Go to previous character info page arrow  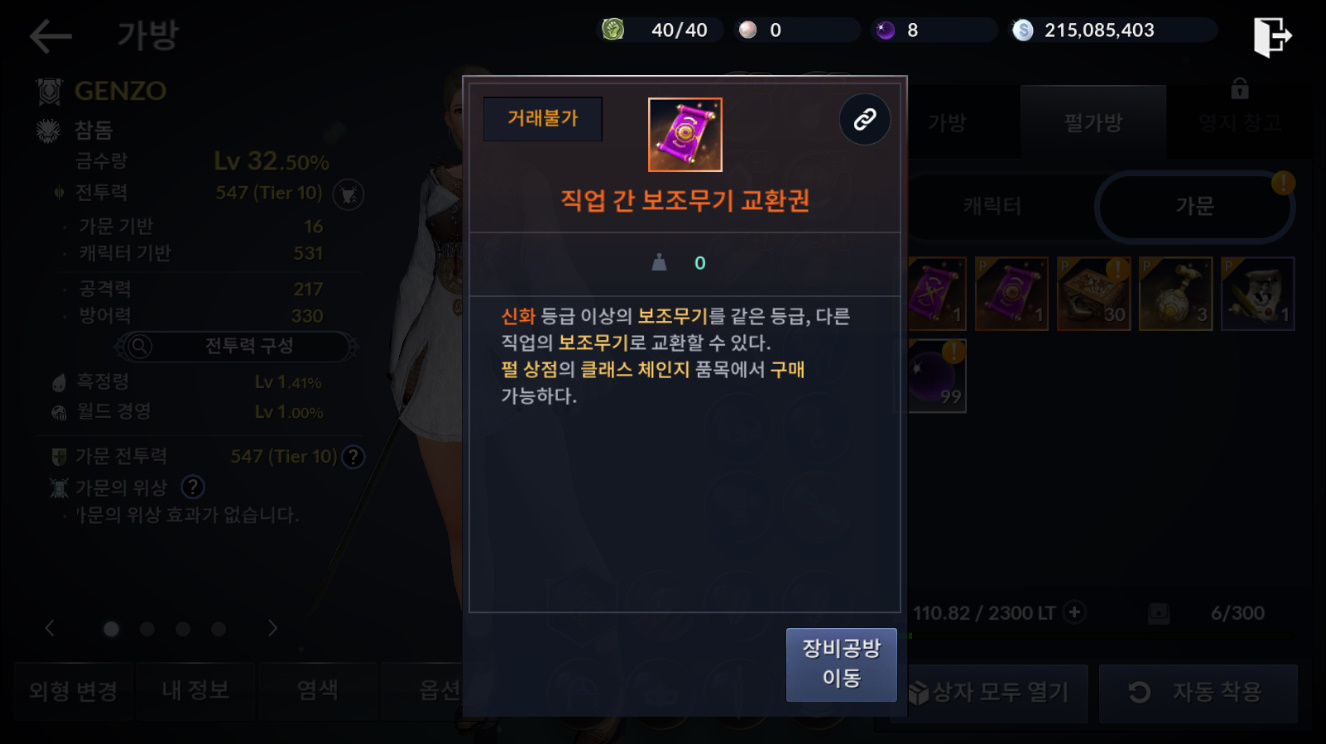coord(50,628)
